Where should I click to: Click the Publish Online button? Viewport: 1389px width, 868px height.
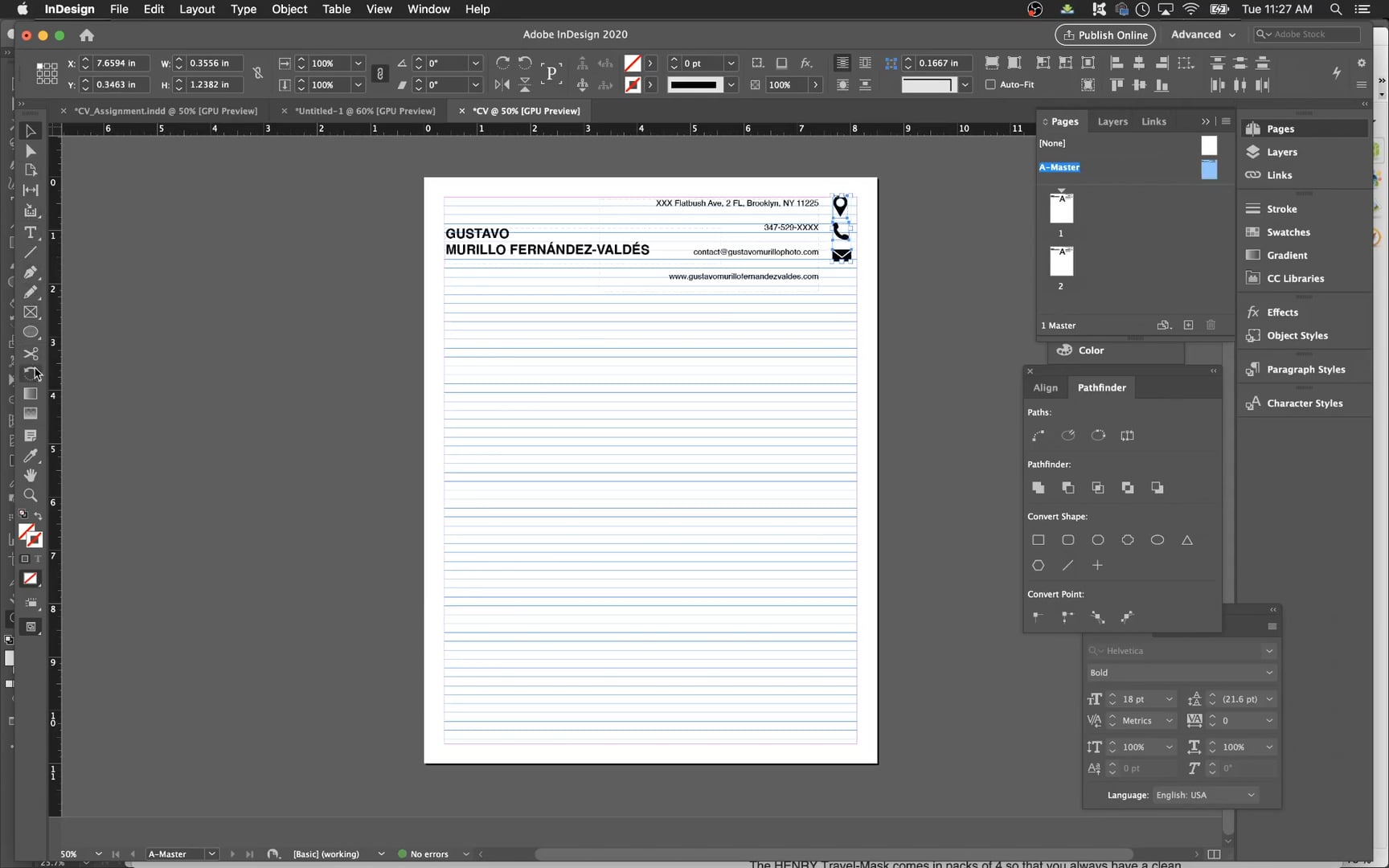(1105, 35)
